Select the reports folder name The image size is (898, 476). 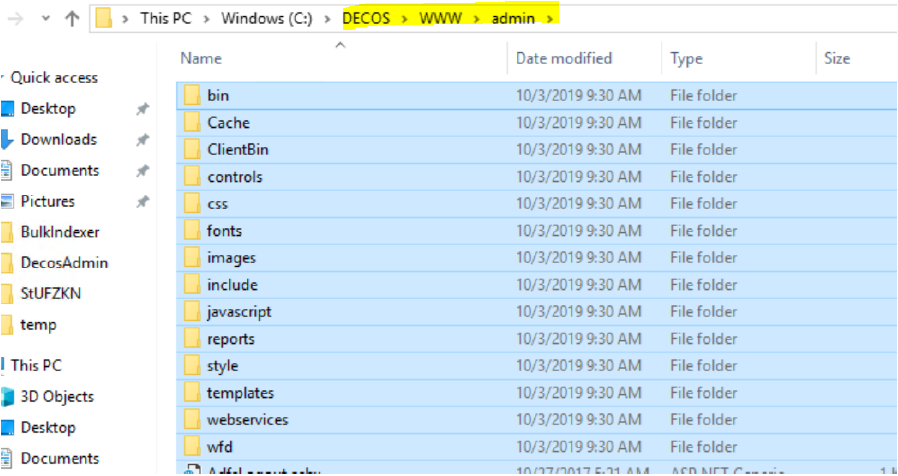point(231,339)
